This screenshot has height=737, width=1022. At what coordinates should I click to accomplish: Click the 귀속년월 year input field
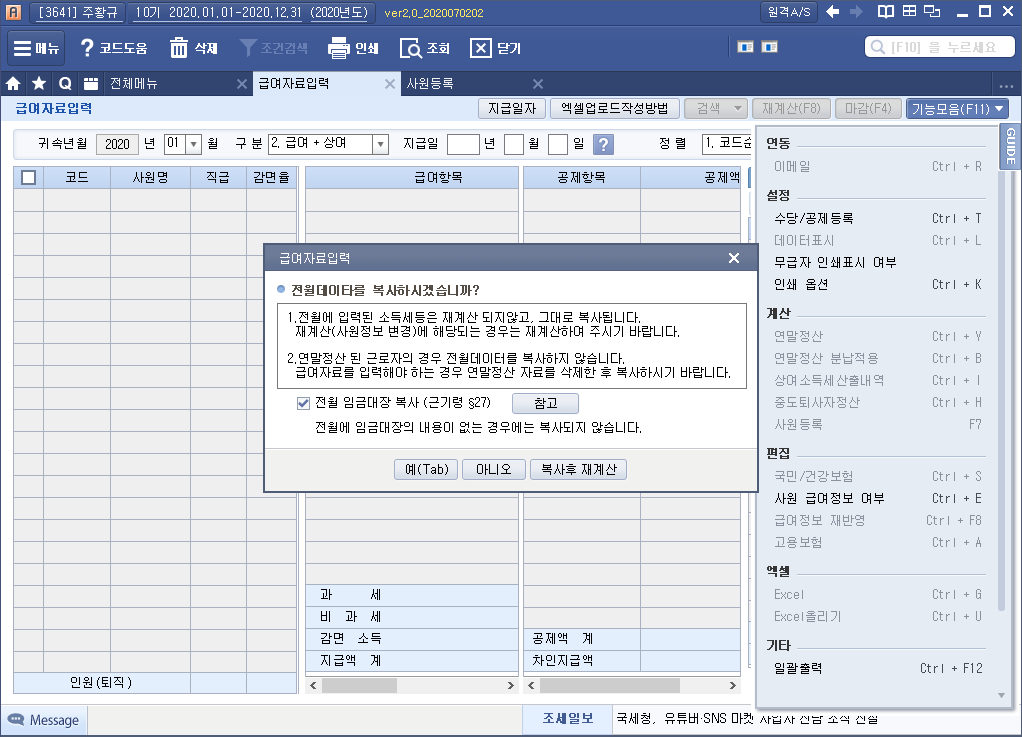click(117, 144)
